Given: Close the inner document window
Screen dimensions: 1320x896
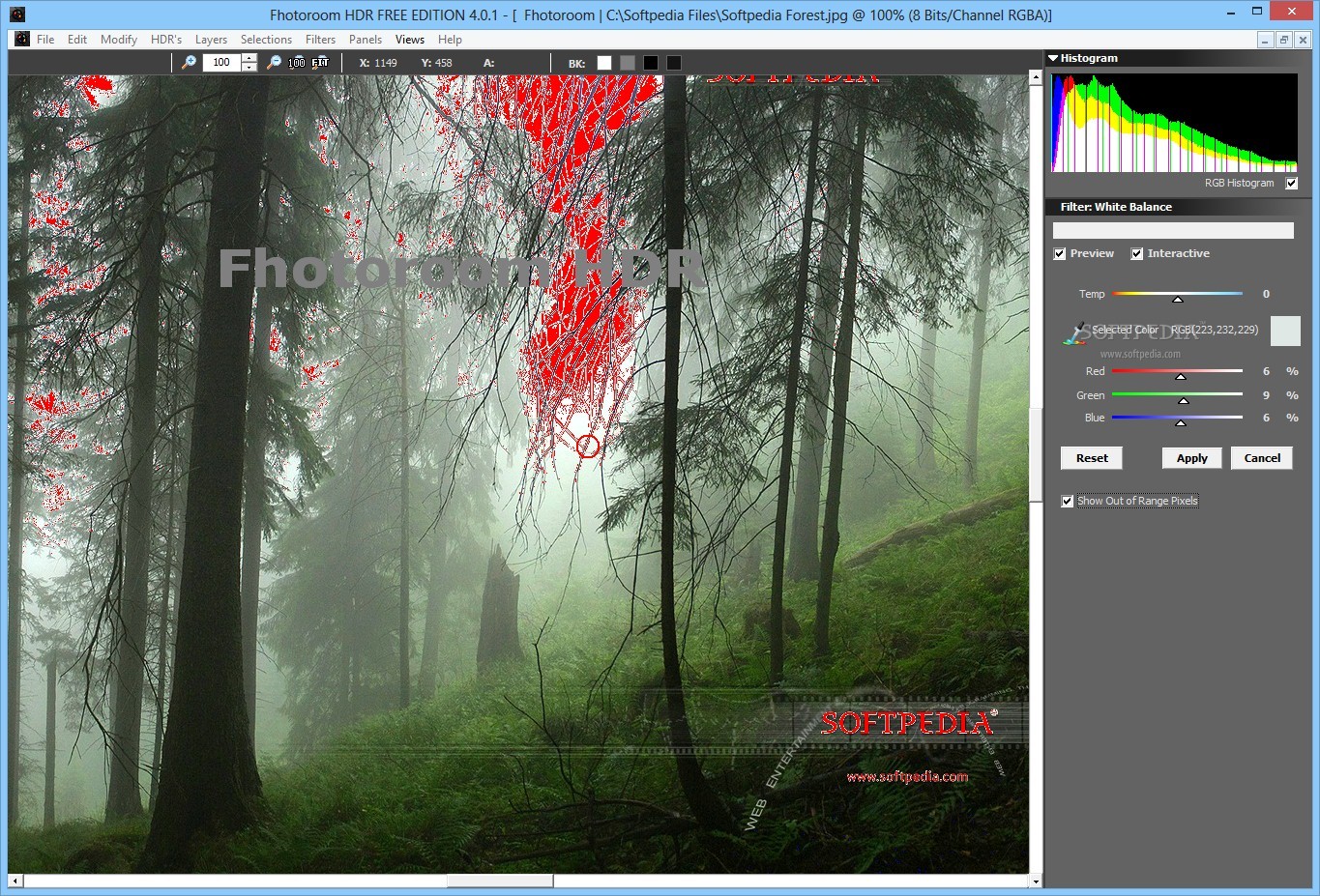Looking at the screenshot, I should tap(1302, 40).
